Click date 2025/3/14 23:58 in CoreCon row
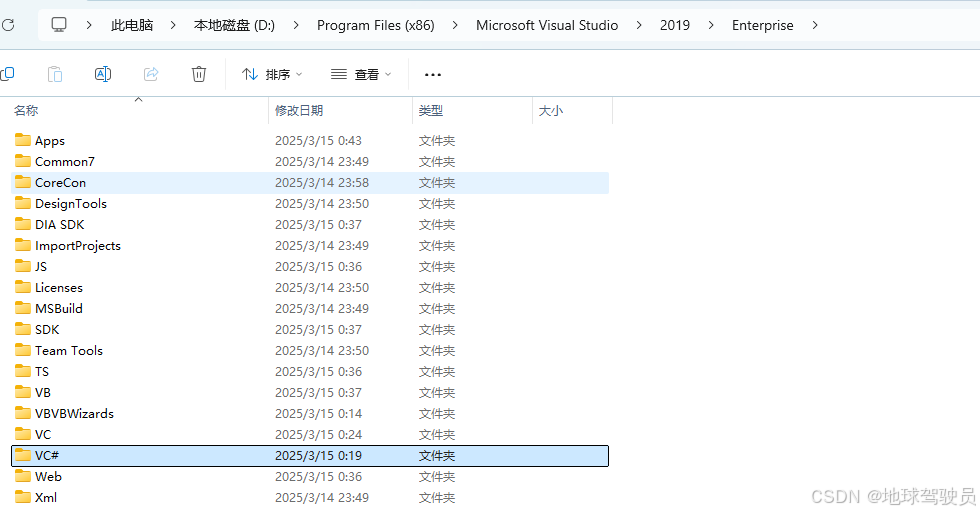The height and width of the screenshot is (514, 980). click(x=322, y=183)
